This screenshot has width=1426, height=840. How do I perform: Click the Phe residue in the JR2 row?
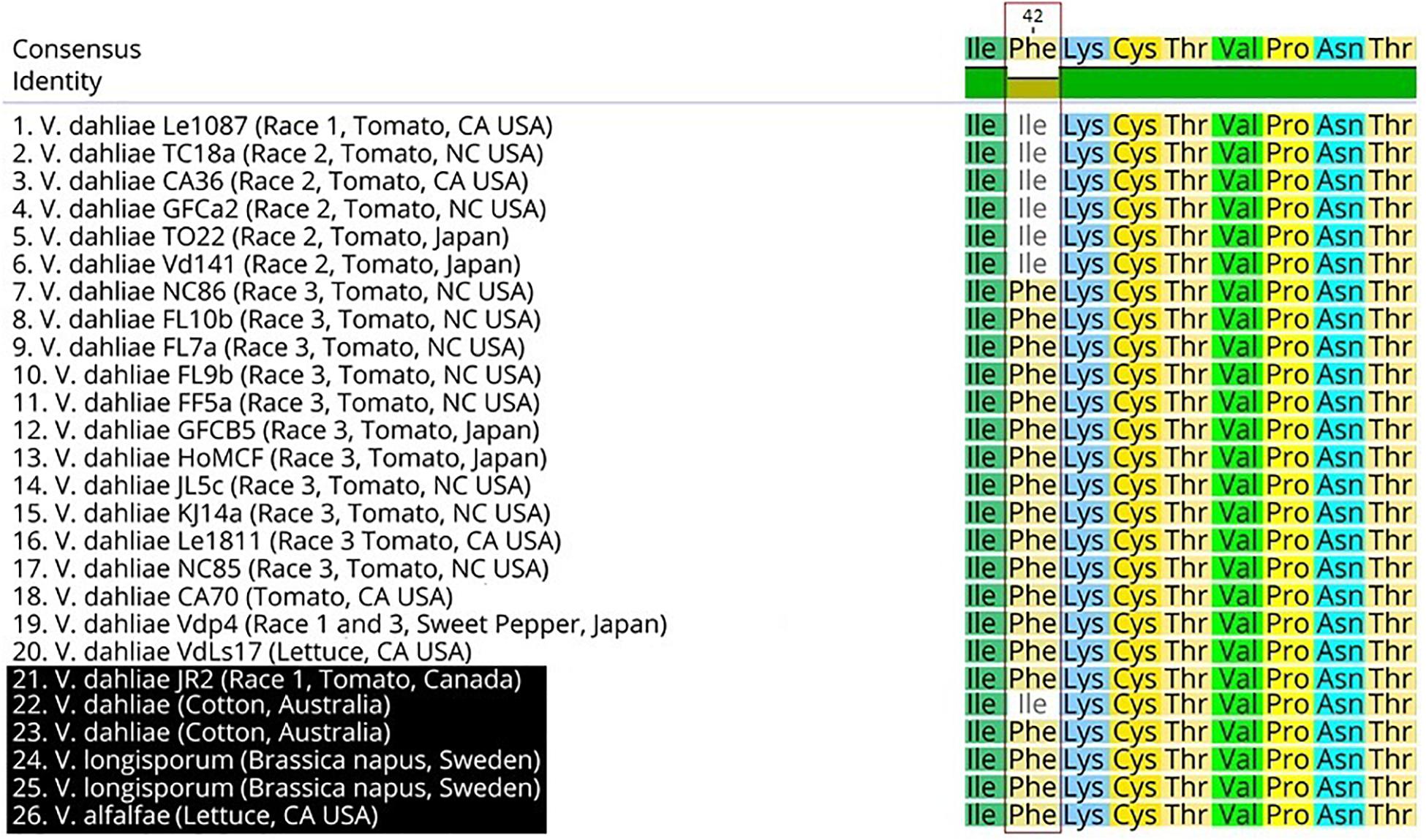click(x=1033, y=679)
